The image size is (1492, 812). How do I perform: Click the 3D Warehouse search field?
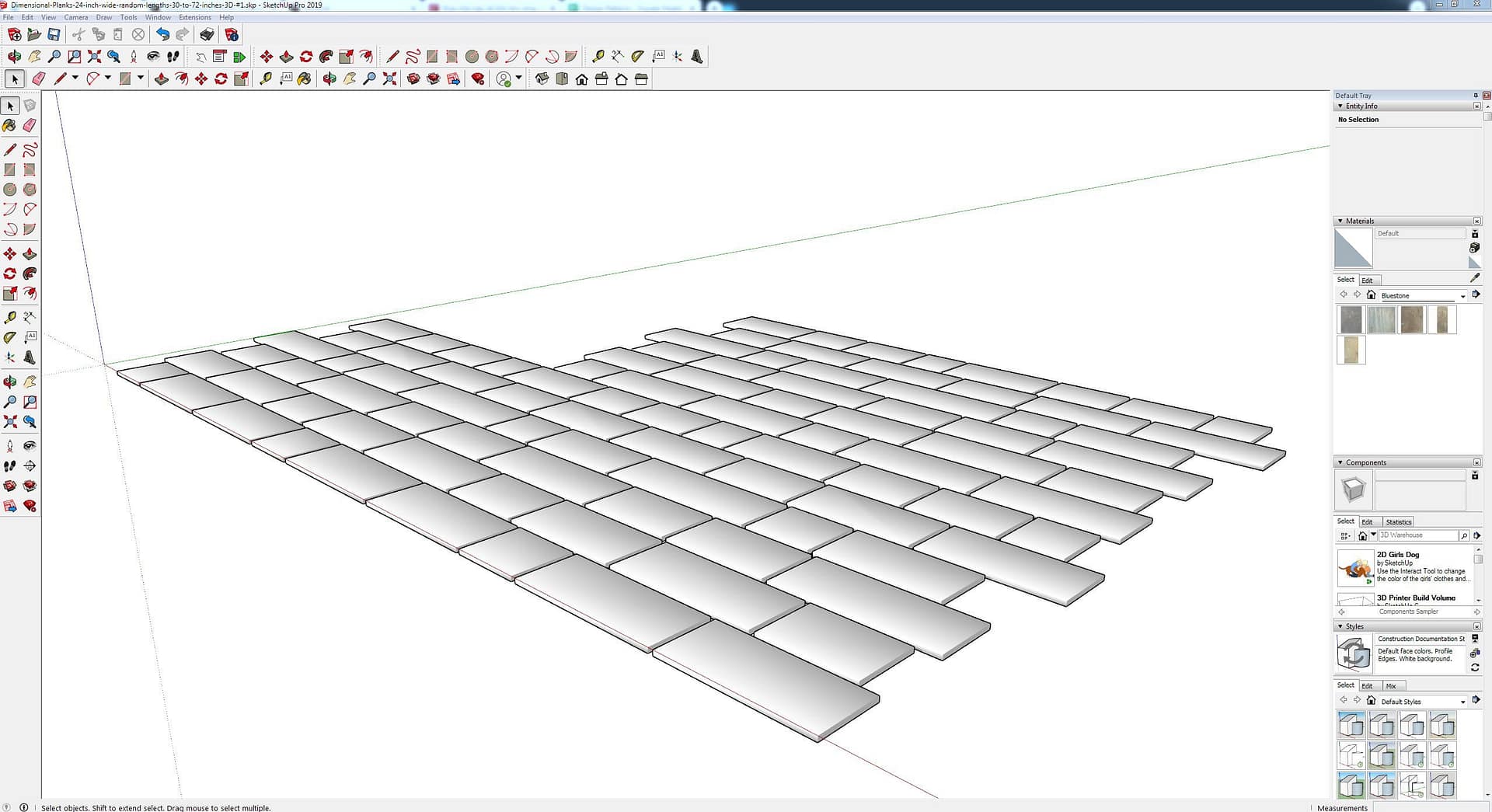(1417, 535)
